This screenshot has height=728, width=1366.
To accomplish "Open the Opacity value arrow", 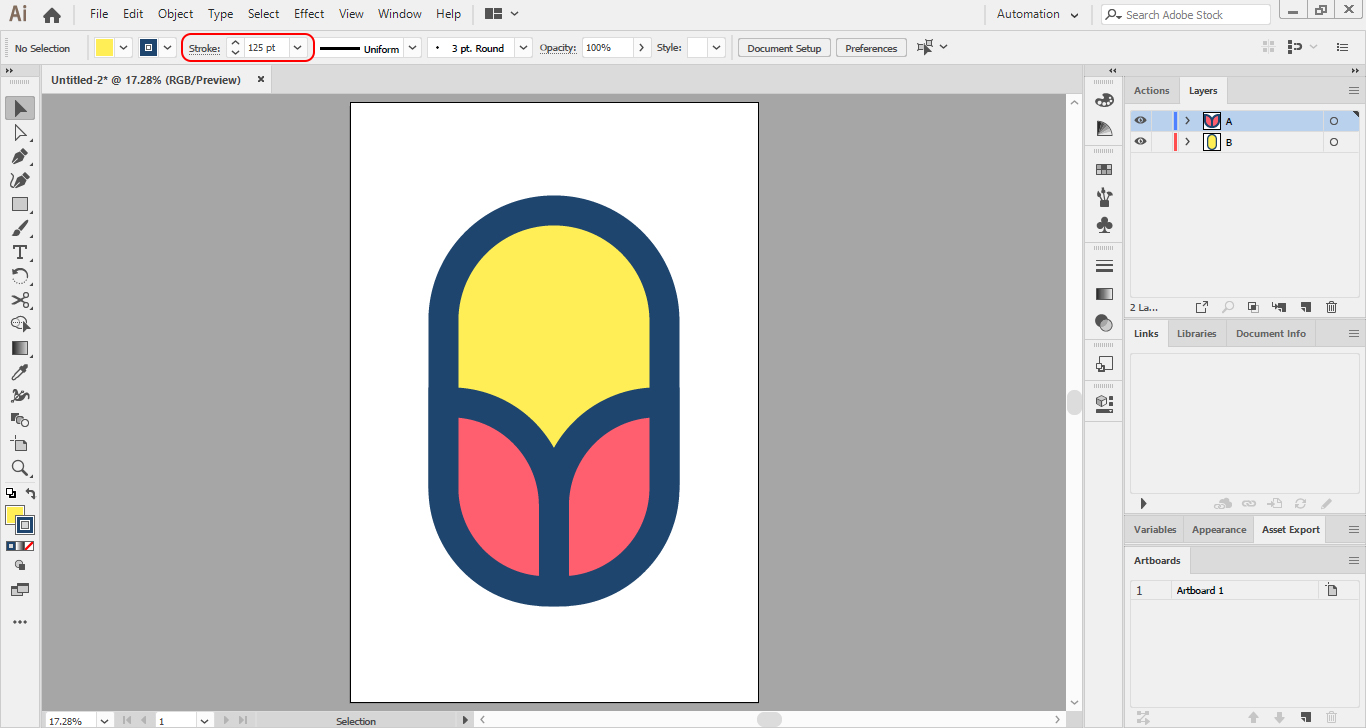I will tap(642, 48).
